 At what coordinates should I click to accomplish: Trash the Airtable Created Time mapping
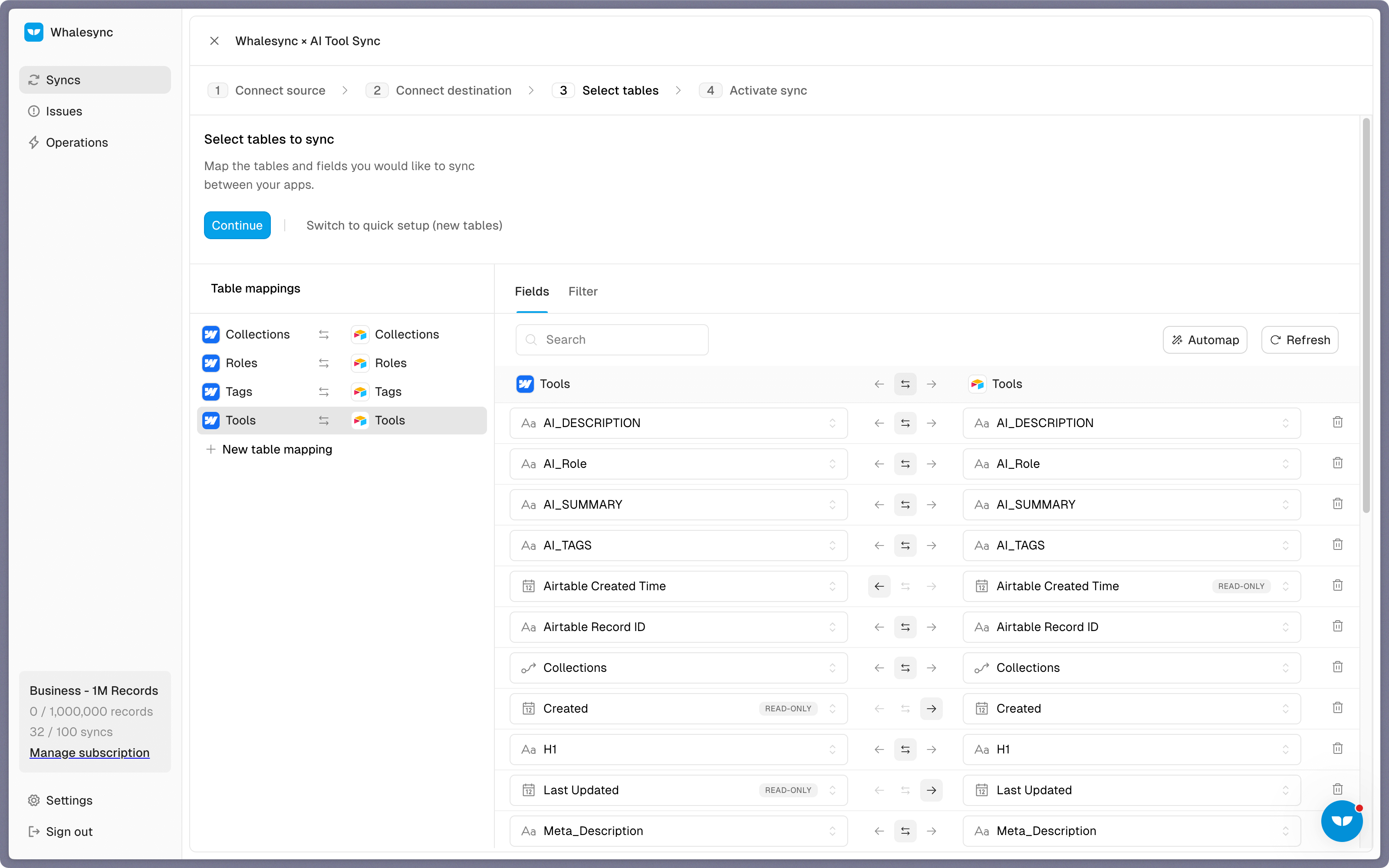[1337, 585]
